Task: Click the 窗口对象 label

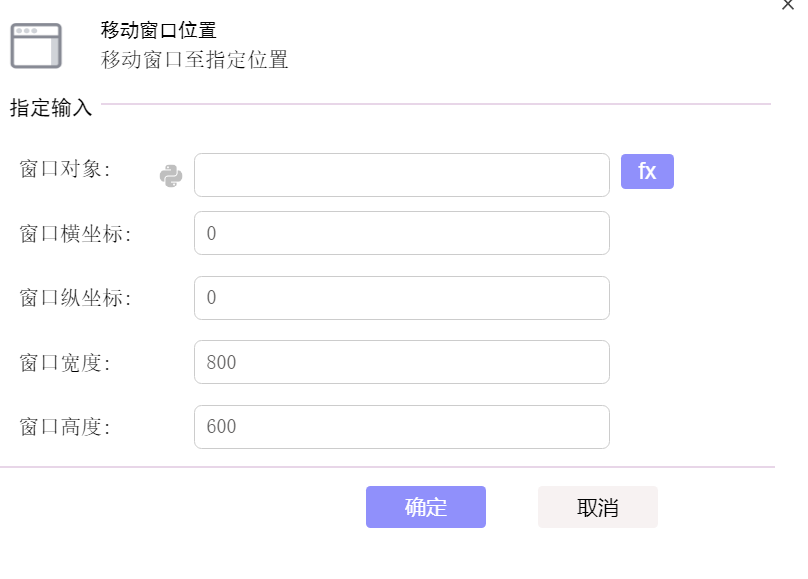Action: pos(65,169)
